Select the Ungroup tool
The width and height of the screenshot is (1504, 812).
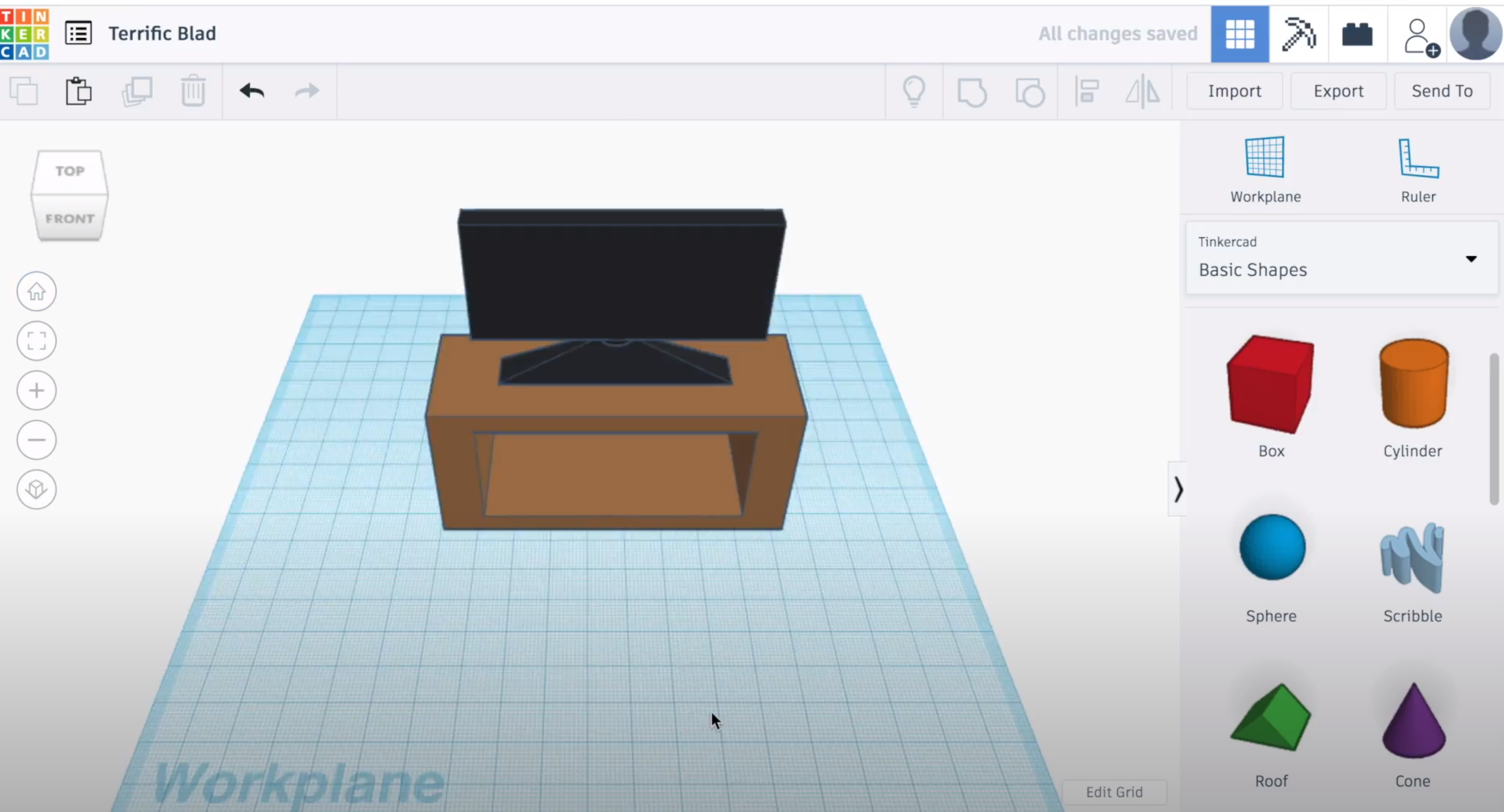pyautogui.click(x=1030, y=92)
